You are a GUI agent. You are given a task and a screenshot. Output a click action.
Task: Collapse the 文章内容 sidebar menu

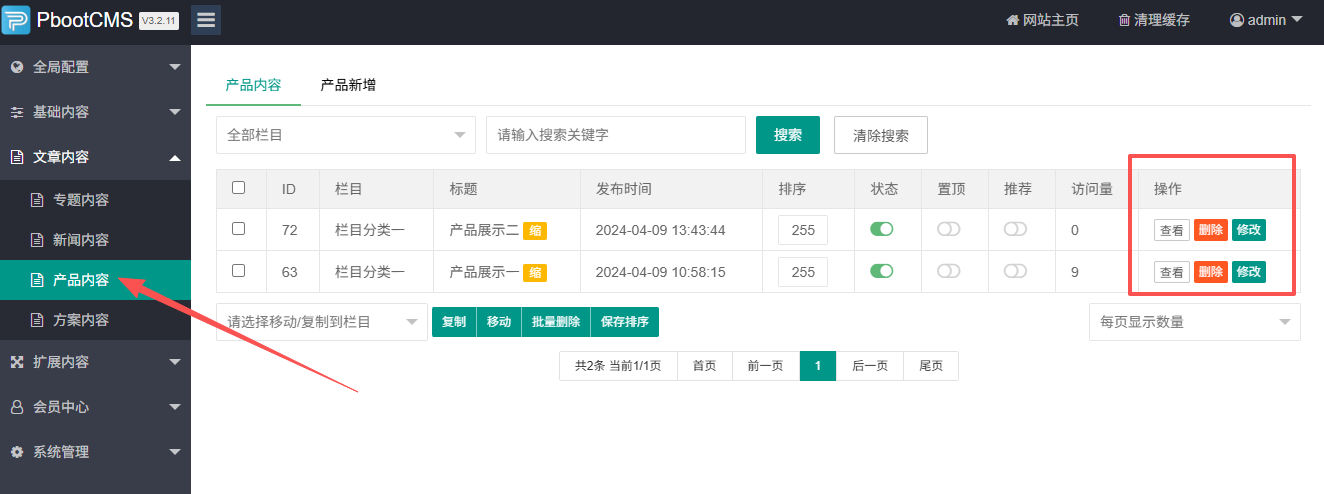click(x=95, y=157)
